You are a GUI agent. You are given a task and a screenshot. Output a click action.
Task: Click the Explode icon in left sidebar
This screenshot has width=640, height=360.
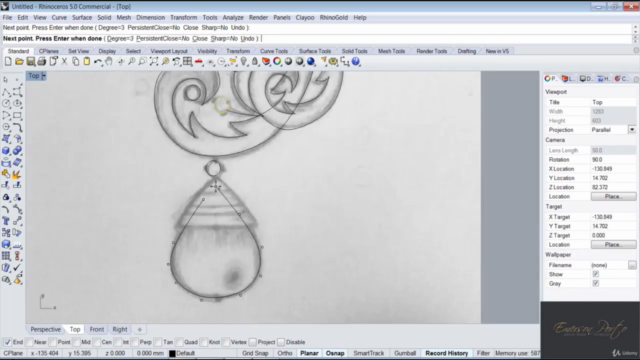[17, 174]
